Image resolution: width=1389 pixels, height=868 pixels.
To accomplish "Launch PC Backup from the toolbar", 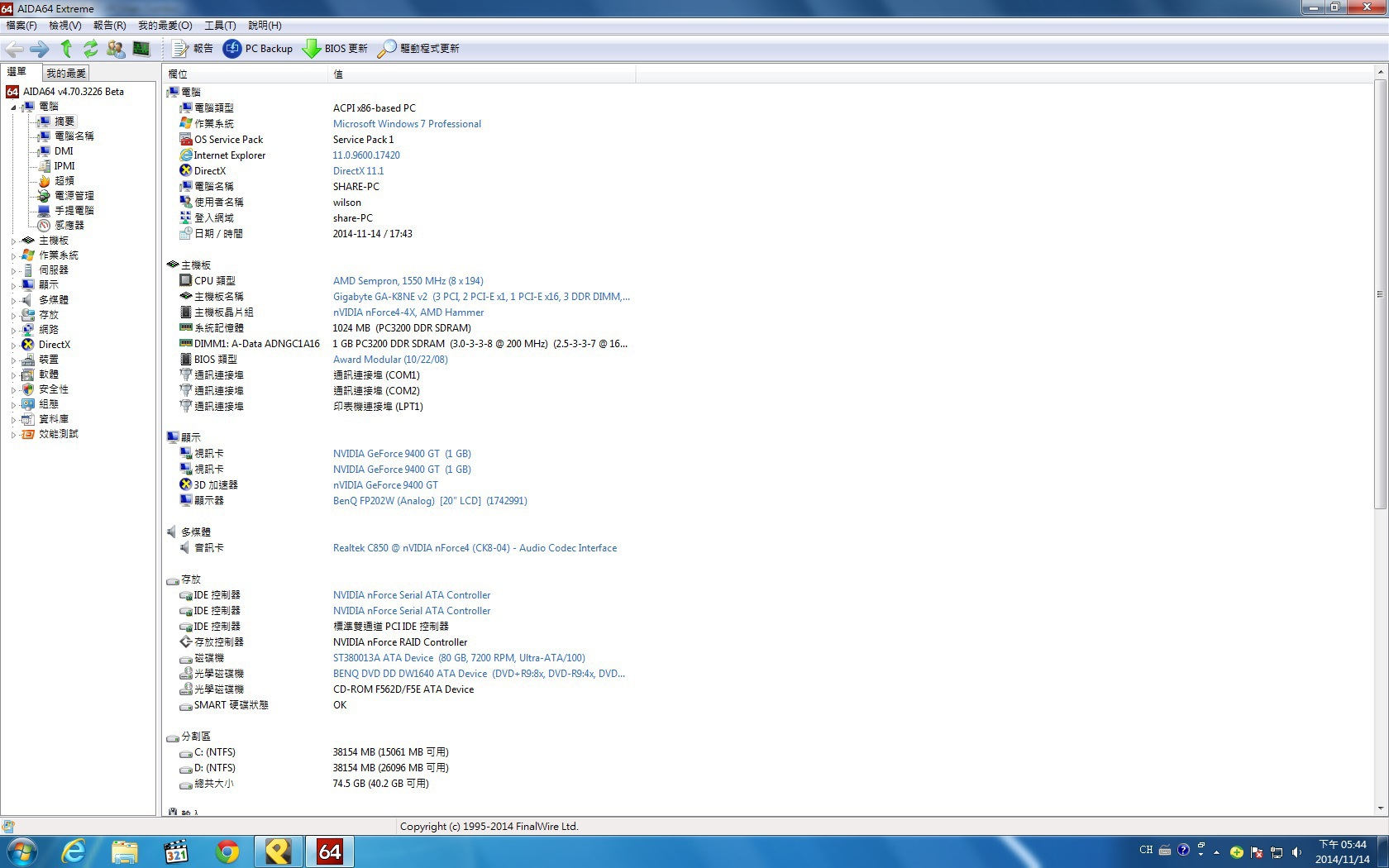I will [258, 49].
